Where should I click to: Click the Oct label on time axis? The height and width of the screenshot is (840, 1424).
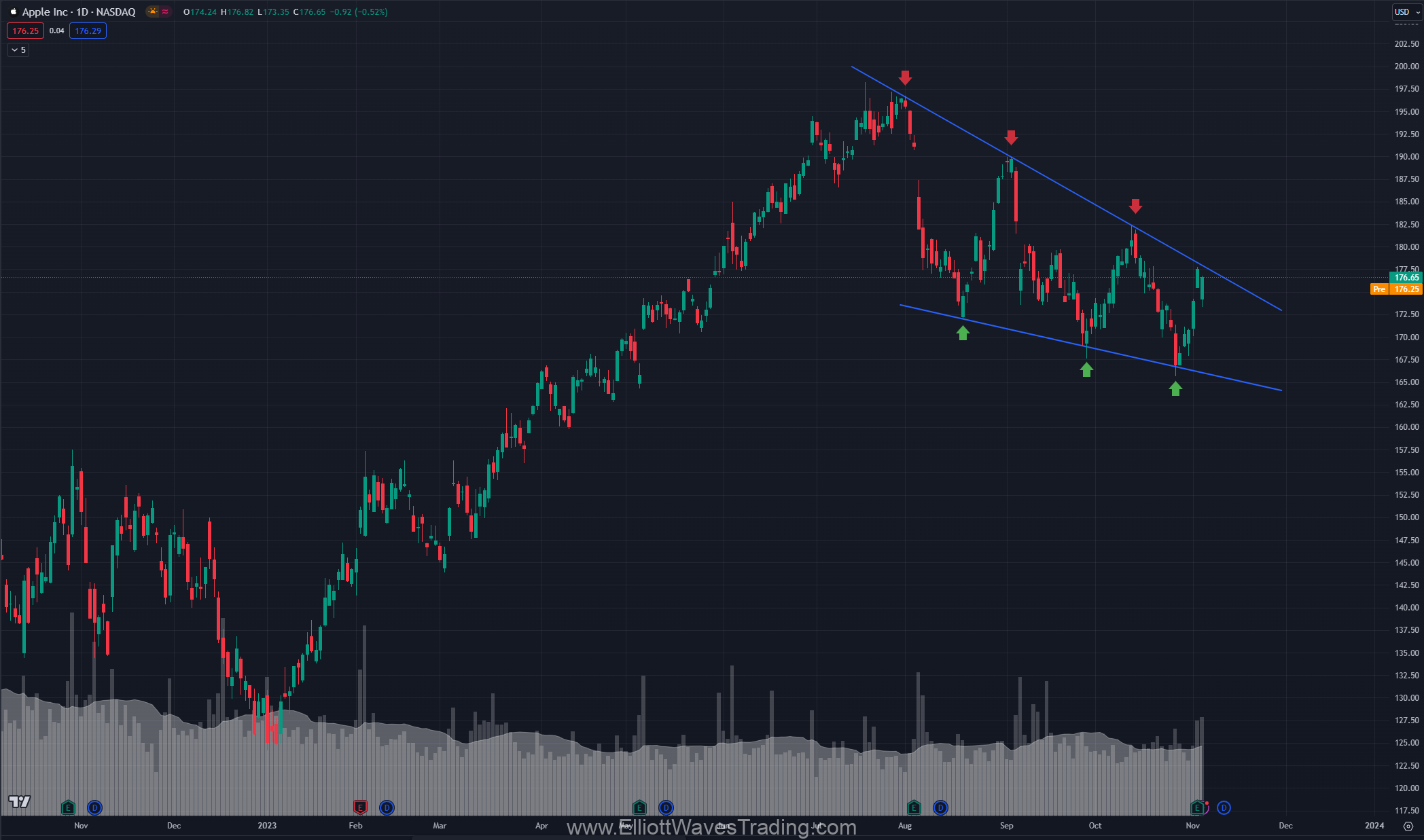(x=1095, y=826)
